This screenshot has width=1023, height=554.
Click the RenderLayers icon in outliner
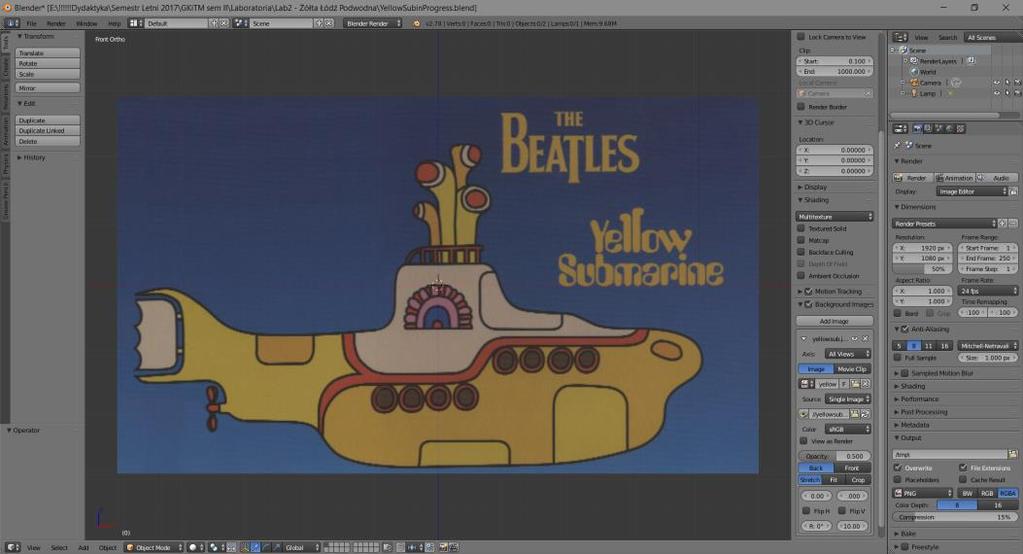[x=915, y=61]
